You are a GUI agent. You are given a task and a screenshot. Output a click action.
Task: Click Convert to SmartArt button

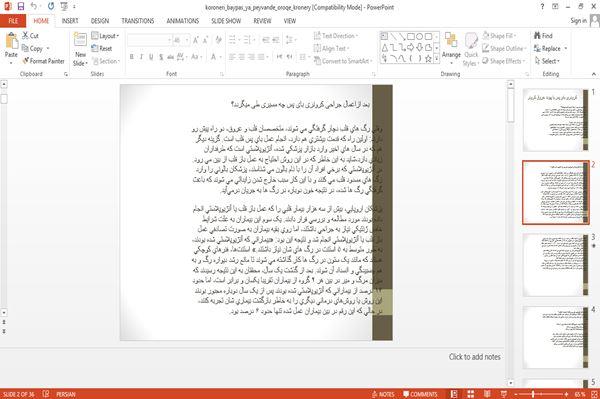coord(342,61)
